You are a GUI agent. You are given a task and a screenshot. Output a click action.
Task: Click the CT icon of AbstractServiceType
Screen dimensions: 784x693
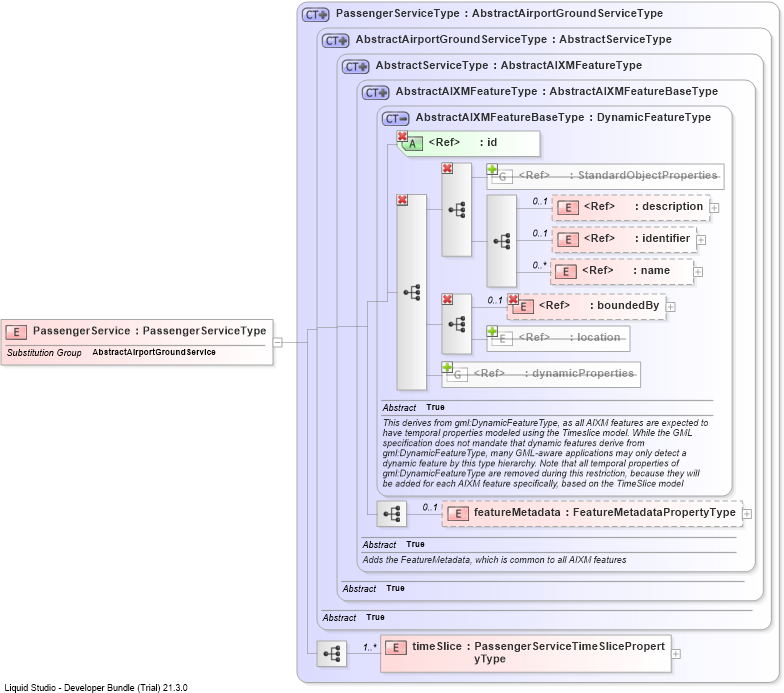pyautogui.click(x=356, y=66)
